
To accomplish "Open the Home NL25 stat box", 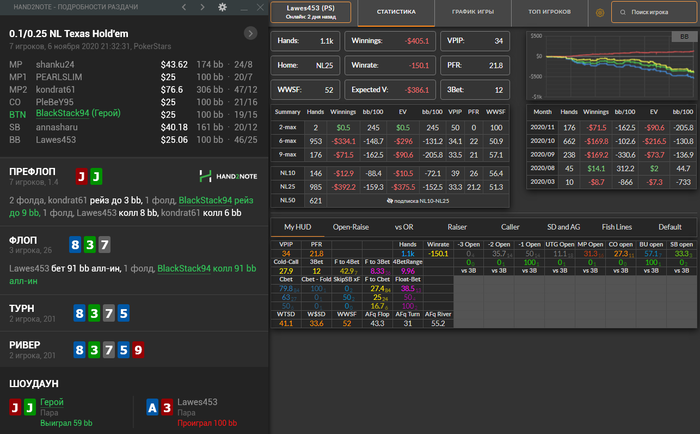I will coord(305,65).
